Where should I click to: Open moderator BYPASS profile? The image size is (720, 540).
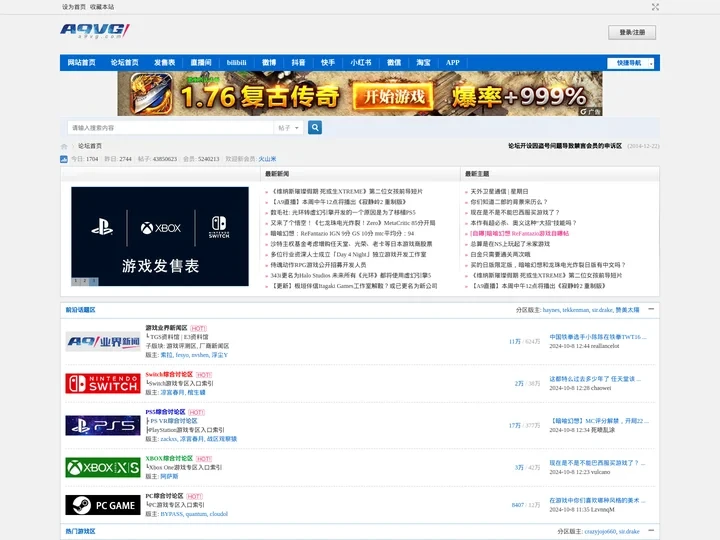[171, 514]
